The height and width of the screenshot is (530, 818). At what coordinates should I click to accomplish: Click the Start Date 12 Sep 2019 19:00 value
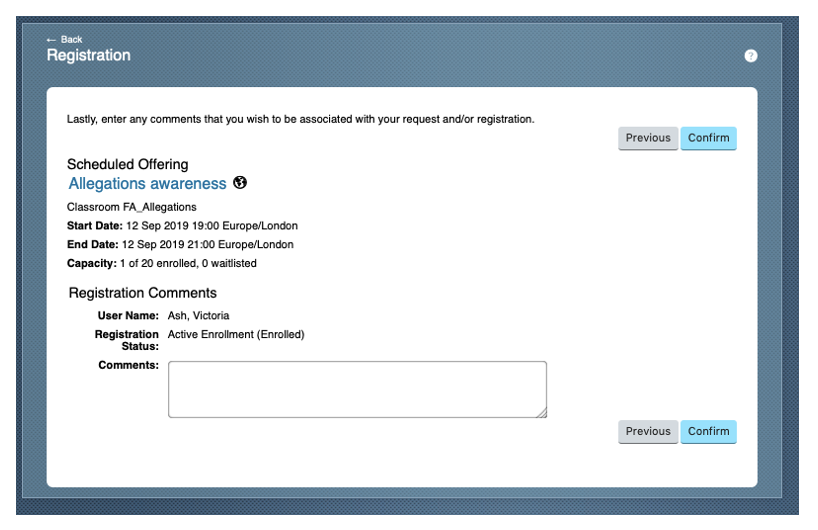coord(212,226)
